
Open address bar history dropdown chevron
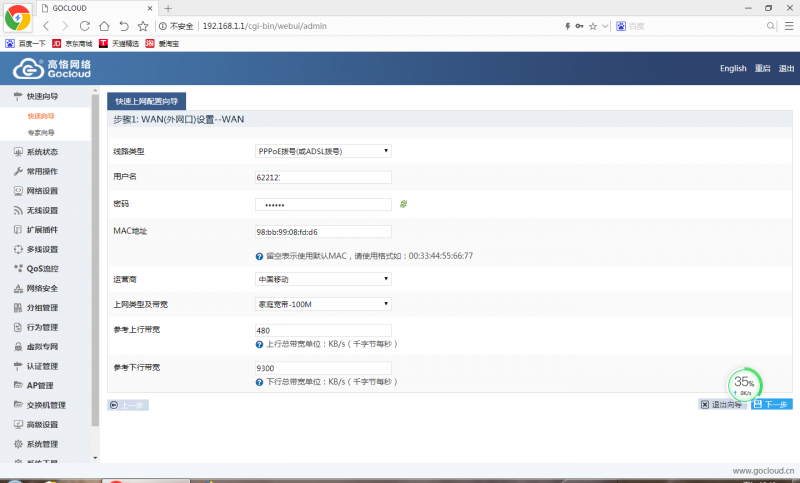click(605, 26)
